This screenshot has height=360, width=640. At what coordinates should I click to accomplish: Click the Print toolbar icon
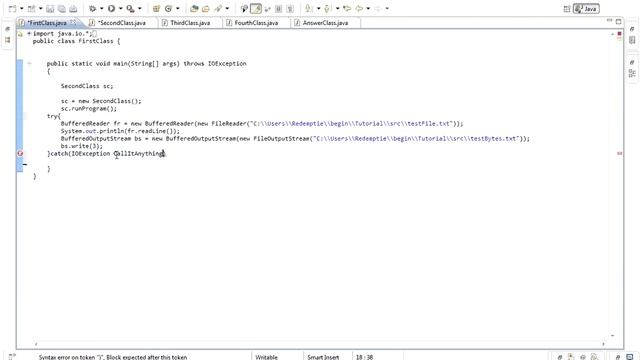pos(73,9)
